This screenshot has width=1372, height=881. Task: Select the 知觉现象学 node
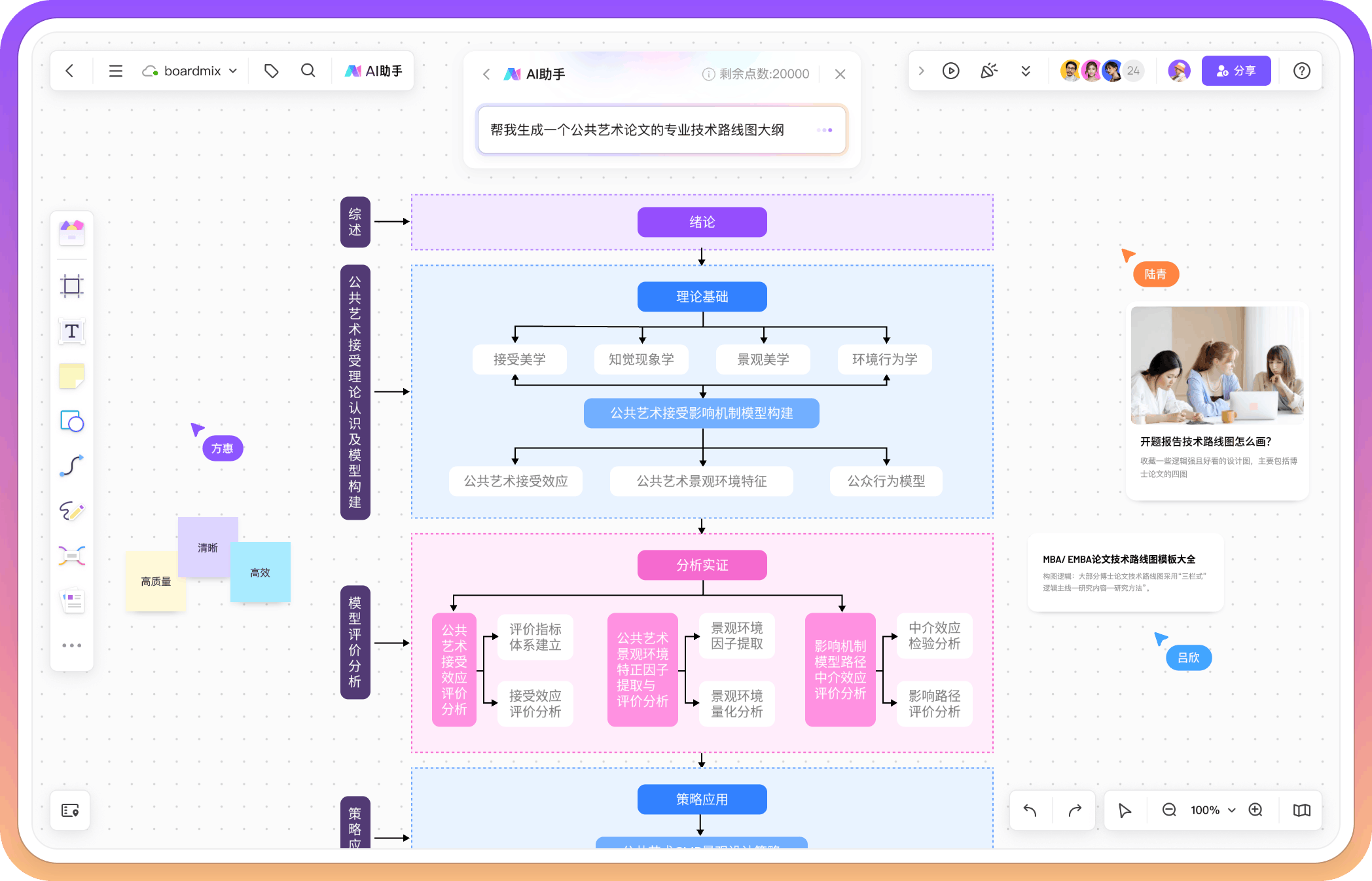(x=641, y=359)
